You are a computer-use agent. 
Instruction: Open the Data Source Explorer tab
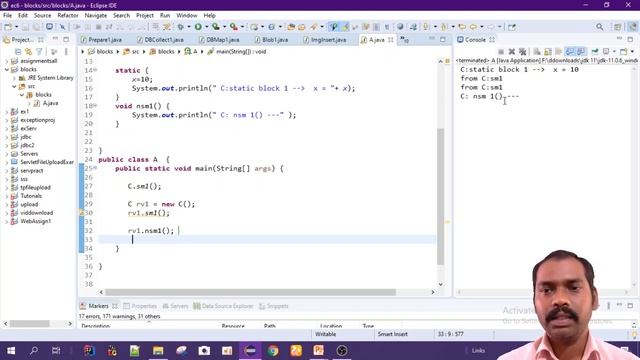click(223, 306)
